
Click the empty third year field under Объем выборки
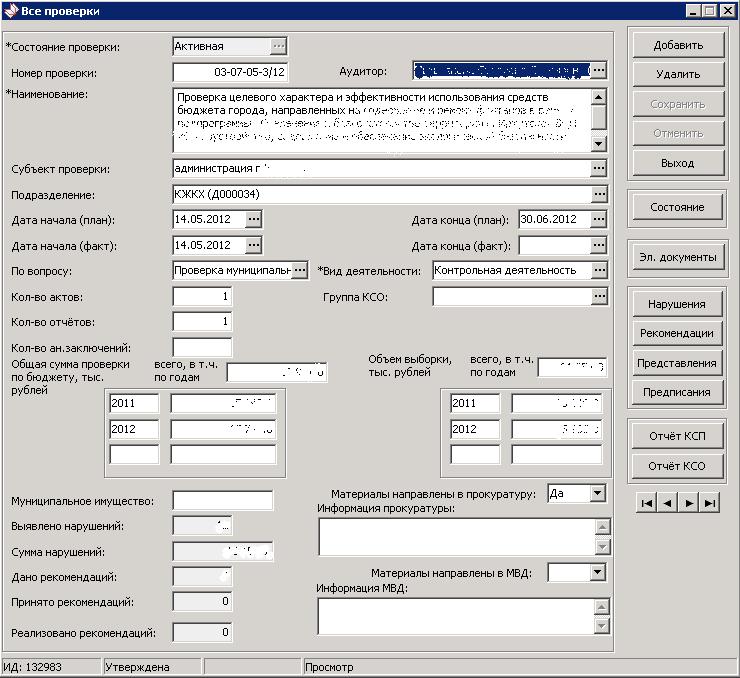click(475, 454)
